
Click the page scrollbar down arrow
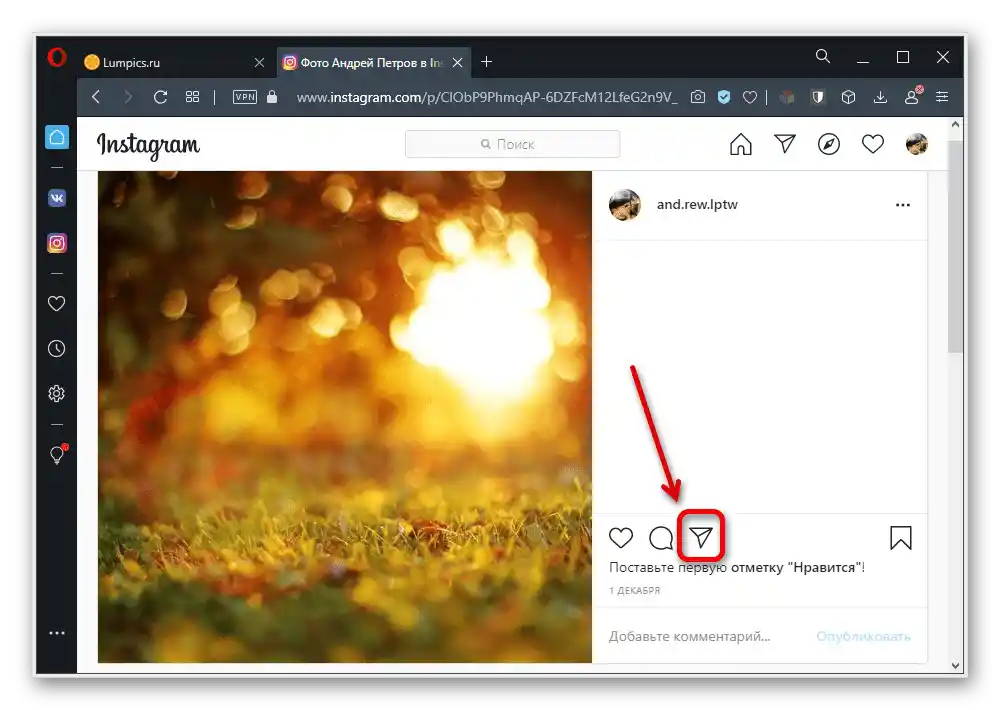point(955,665)
